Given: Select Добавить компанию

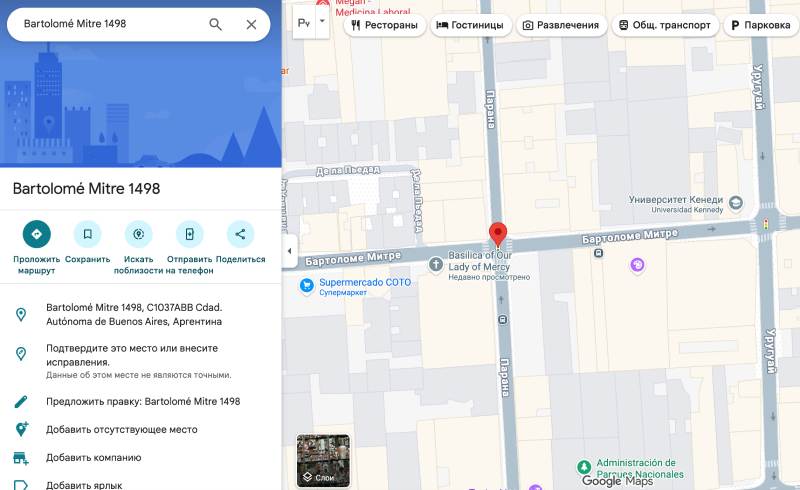Looking at the screenshot, I should pos(140,458).
